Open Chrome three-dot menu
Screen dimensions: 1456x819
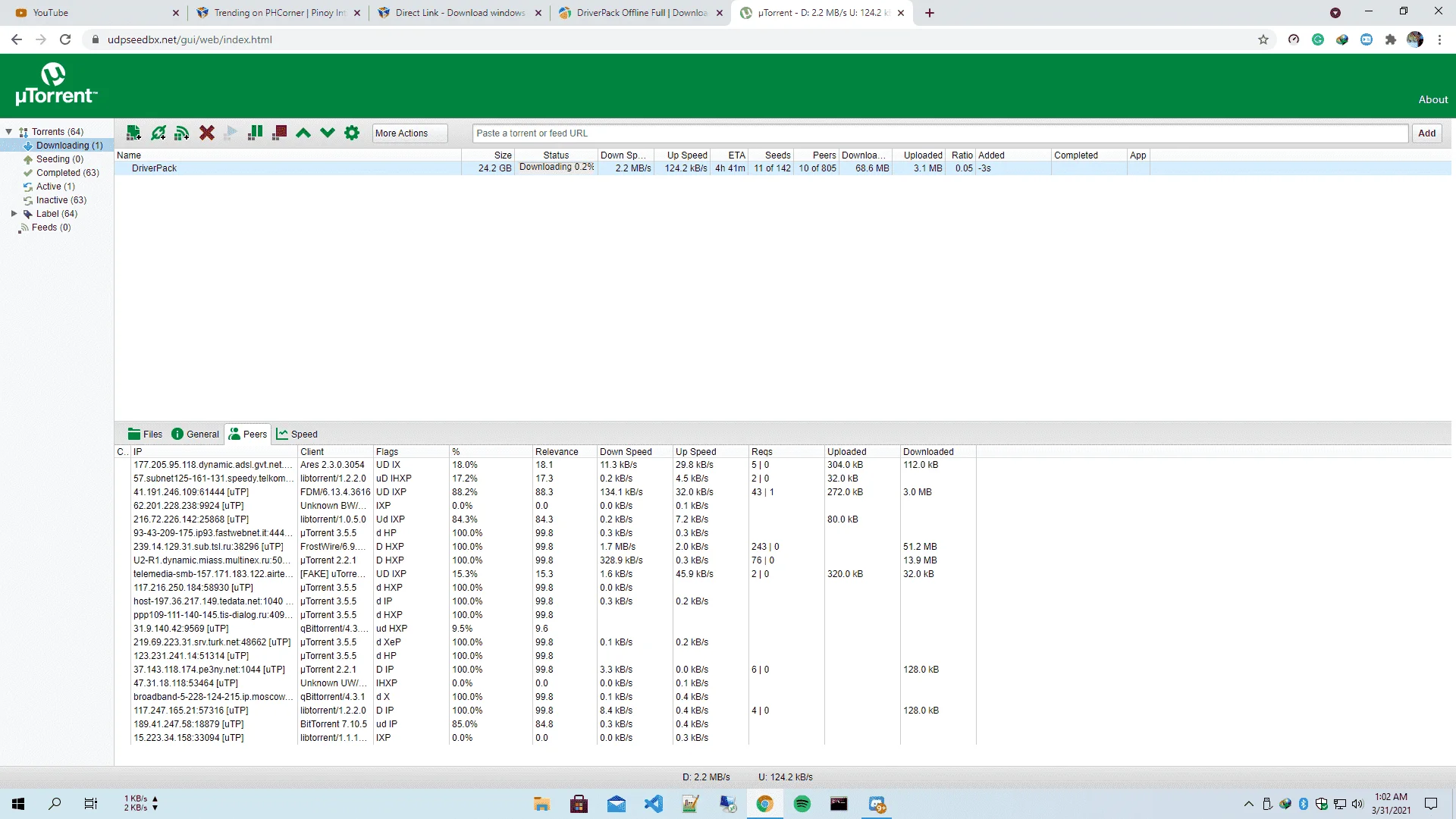(1439, 39)
